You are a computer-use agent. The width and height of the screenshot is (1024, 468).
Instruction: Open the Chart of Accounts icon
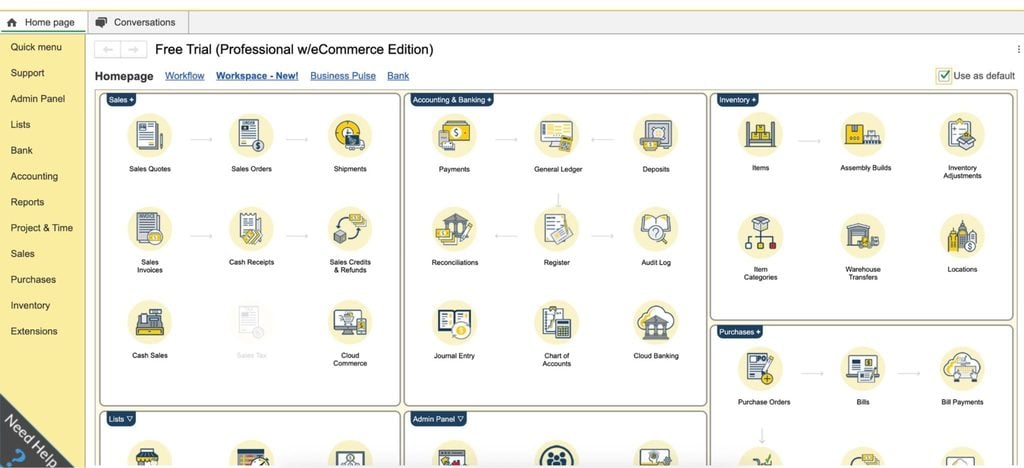point(557,322)
